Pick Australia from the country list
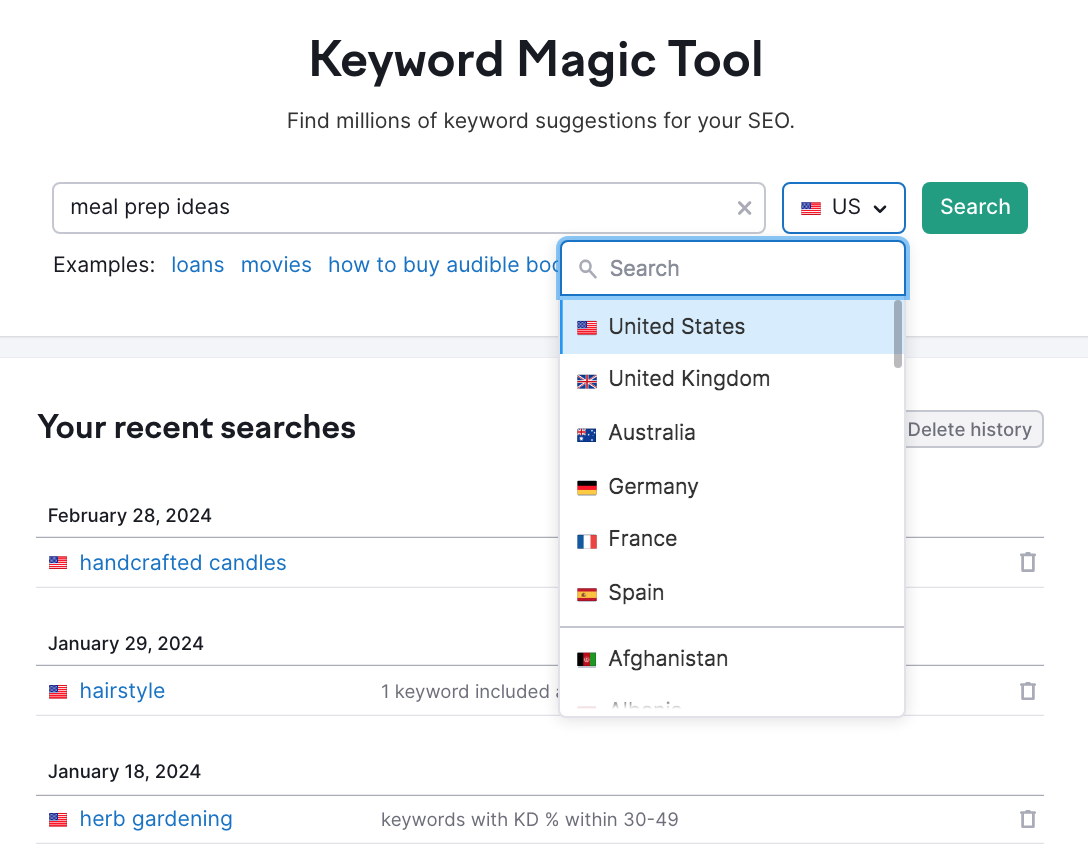The height and width of the screenshot is (864, 1088). coord(651,433)
